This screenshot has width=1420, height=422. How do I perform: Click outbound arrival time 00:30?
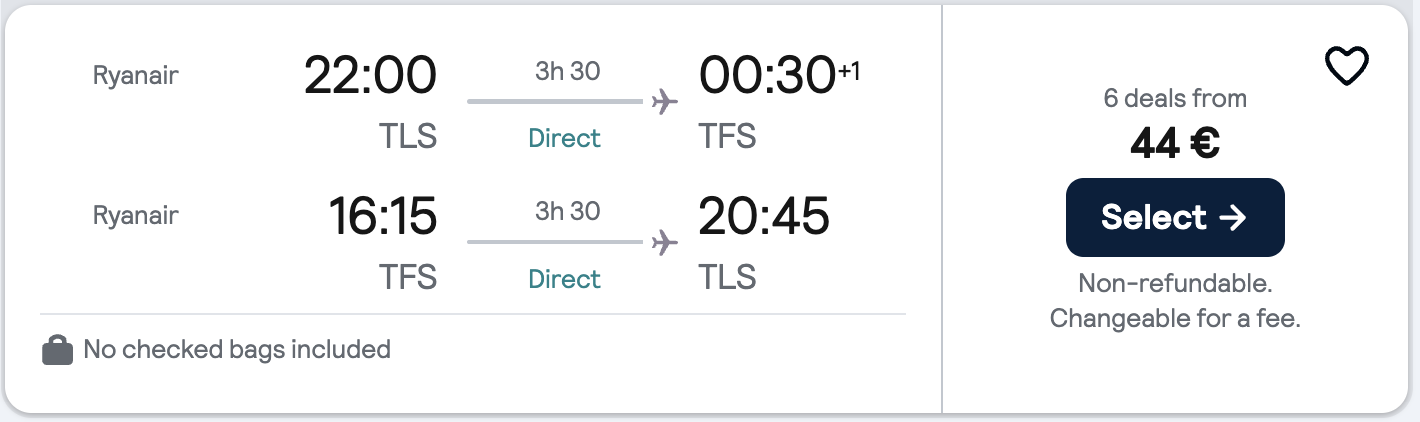click(766, 75)
